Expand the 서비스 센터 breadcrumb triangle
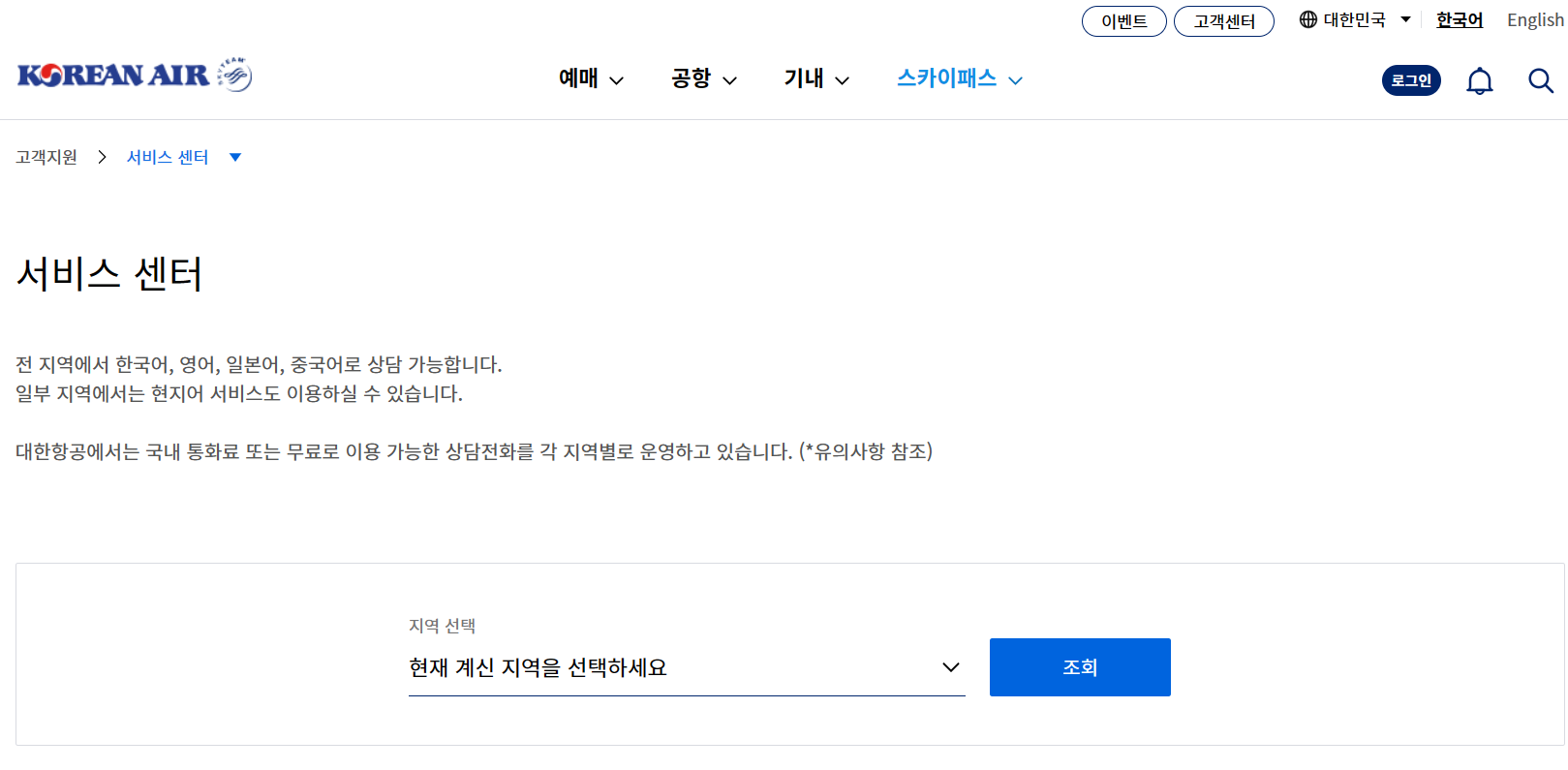This screenshot has height=770, width=1568. pyautogui.click(x=235, y=156)
